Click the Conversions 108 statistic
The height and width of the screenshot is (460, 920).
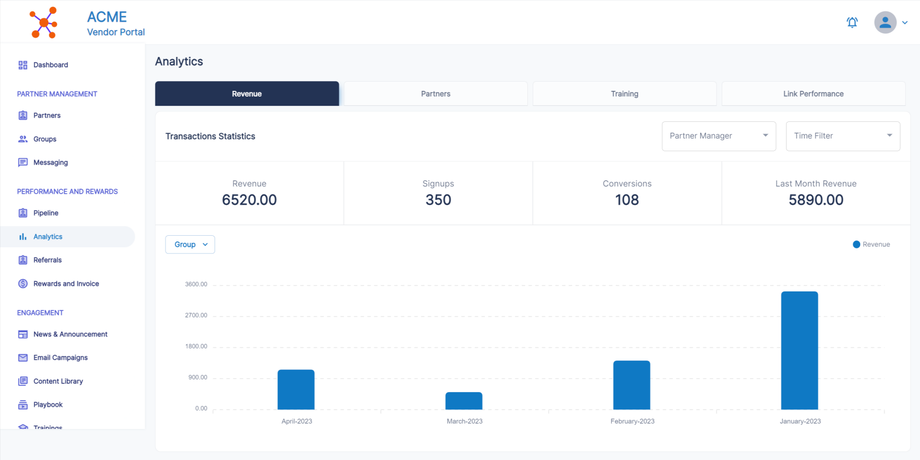(x=627, y=193)
